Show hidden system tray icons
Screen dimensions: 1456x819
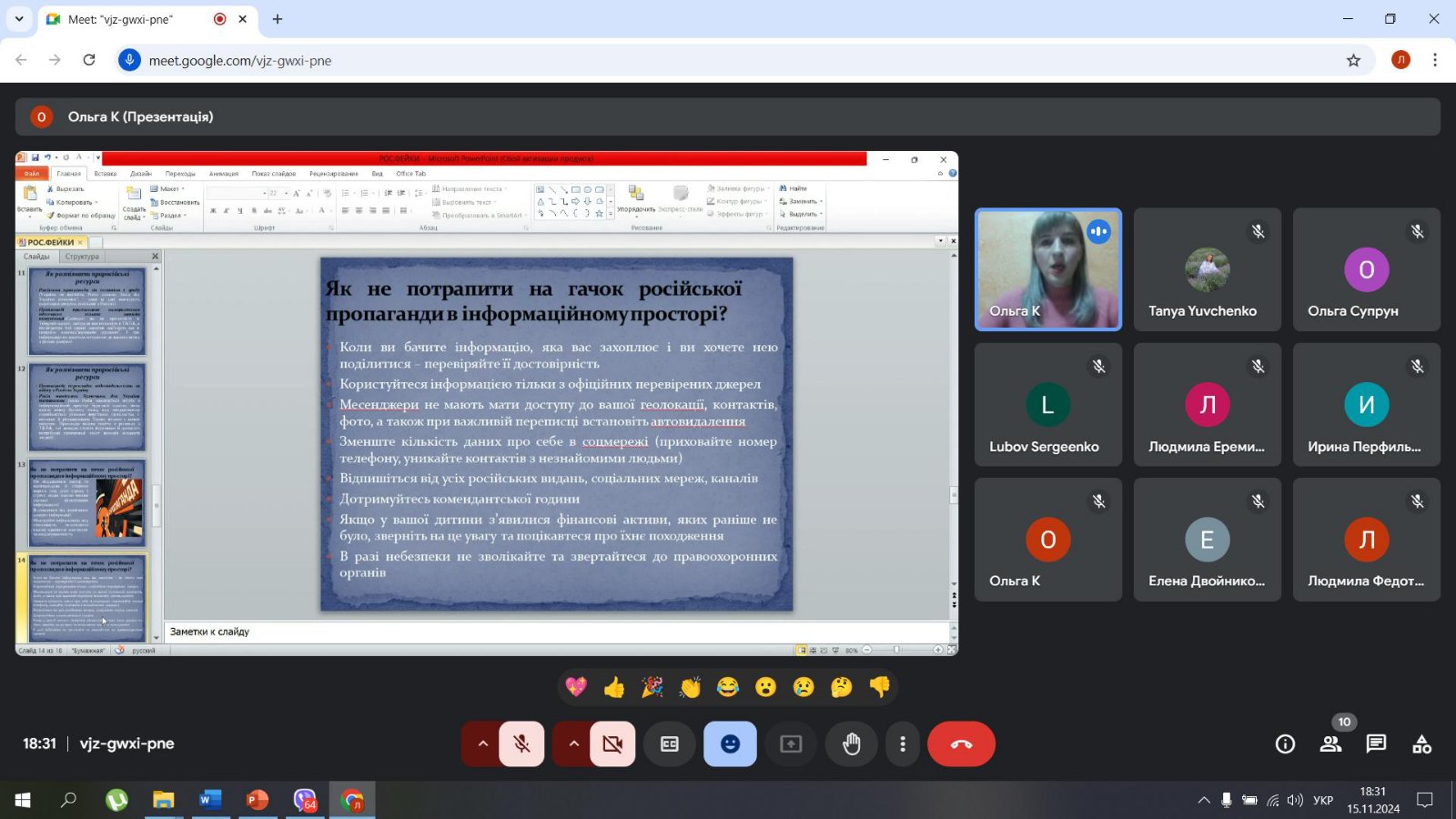pyautogui.click(x=1203, y=801)
